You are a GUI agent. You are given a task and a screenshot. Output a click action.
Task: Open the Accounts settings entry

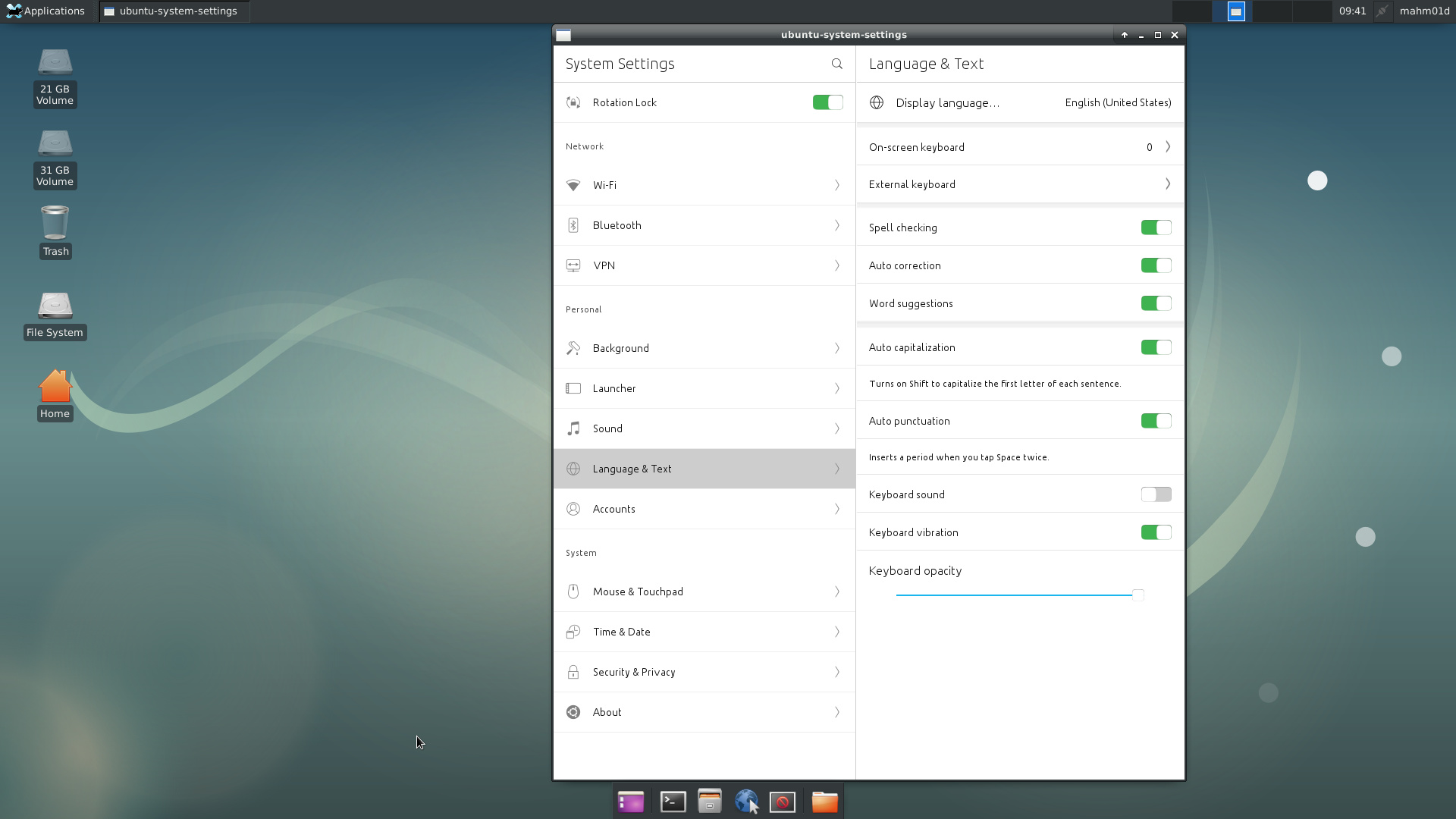(704, 509)
